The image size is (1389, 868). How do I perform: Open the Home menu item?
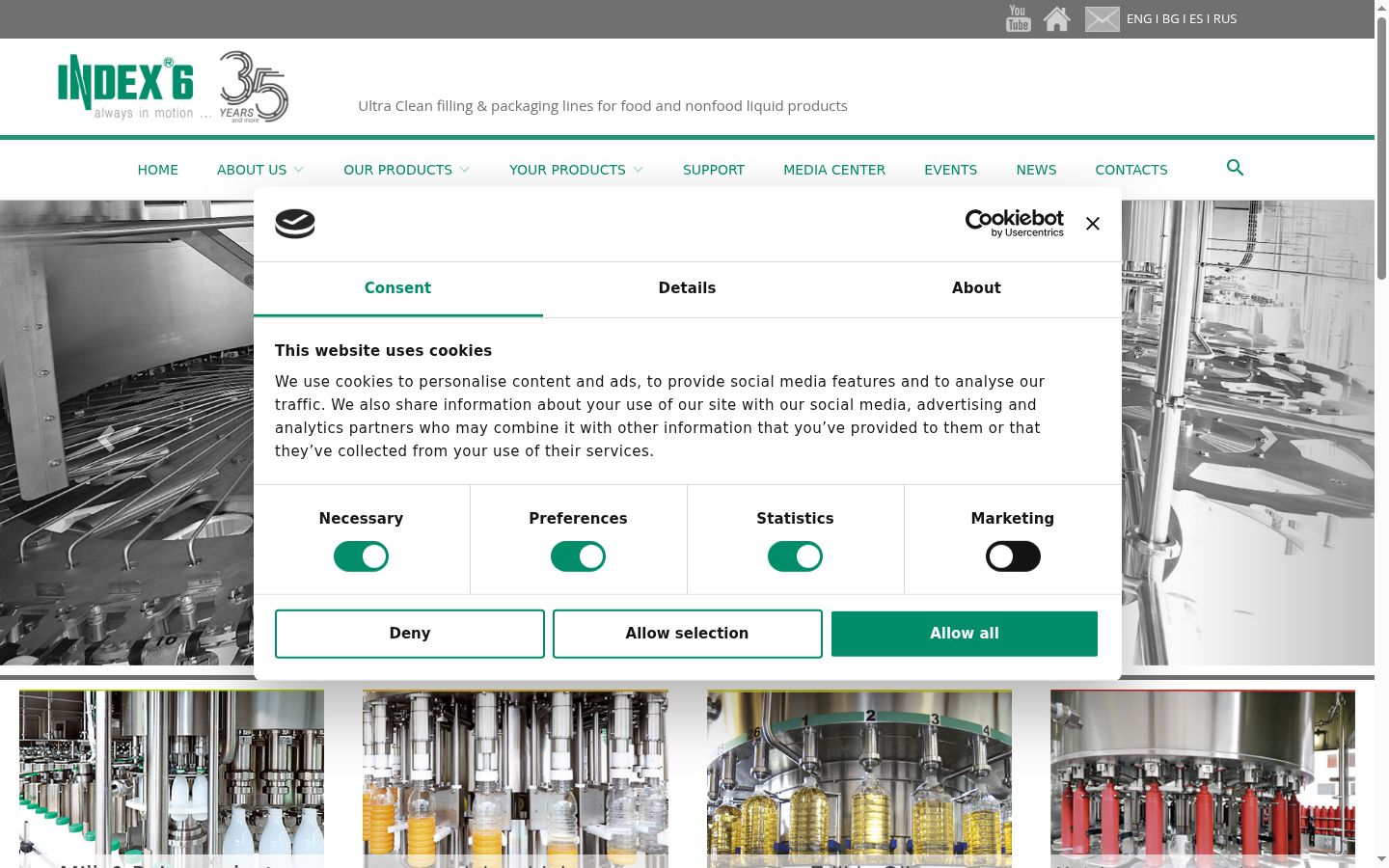click(157, 170)
